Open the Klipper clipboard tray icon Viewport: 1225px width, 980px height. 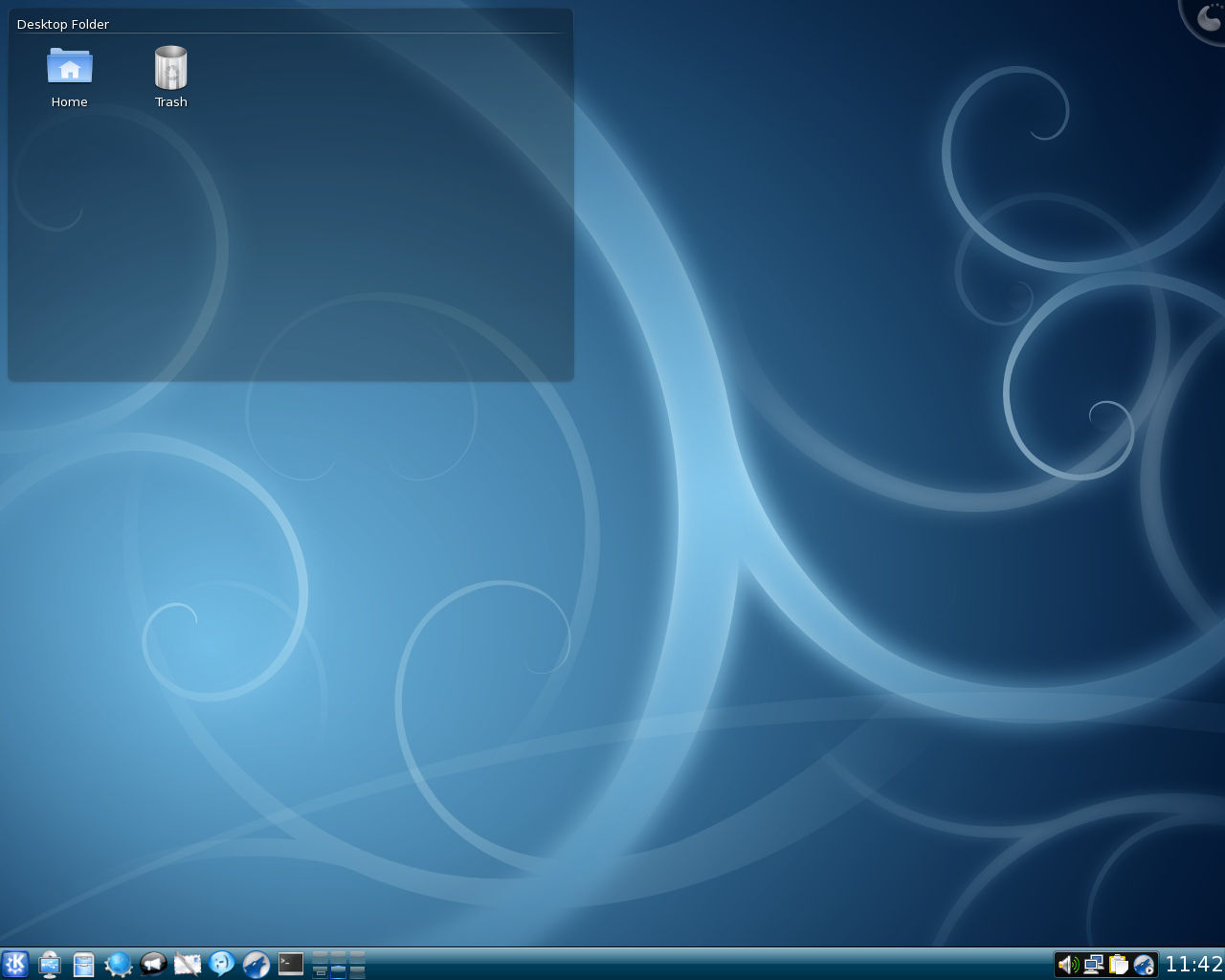click(x=1118, y=964)
